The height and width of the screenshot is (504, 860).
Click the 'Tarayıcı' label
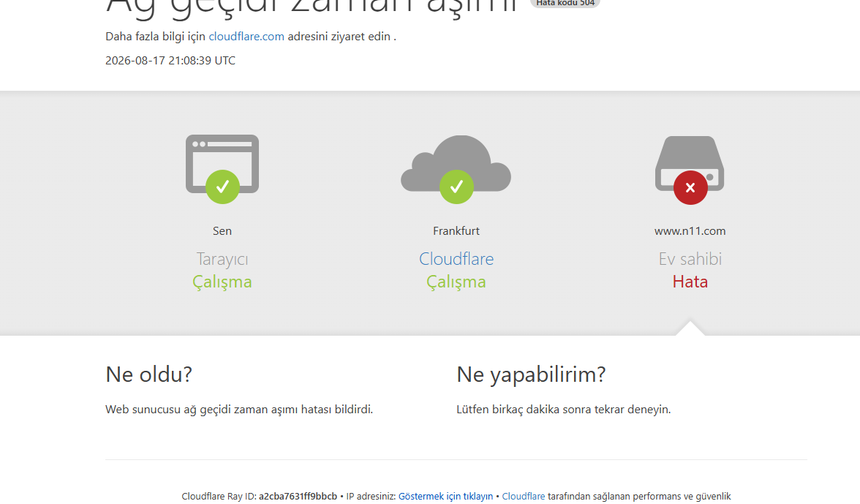222,259
